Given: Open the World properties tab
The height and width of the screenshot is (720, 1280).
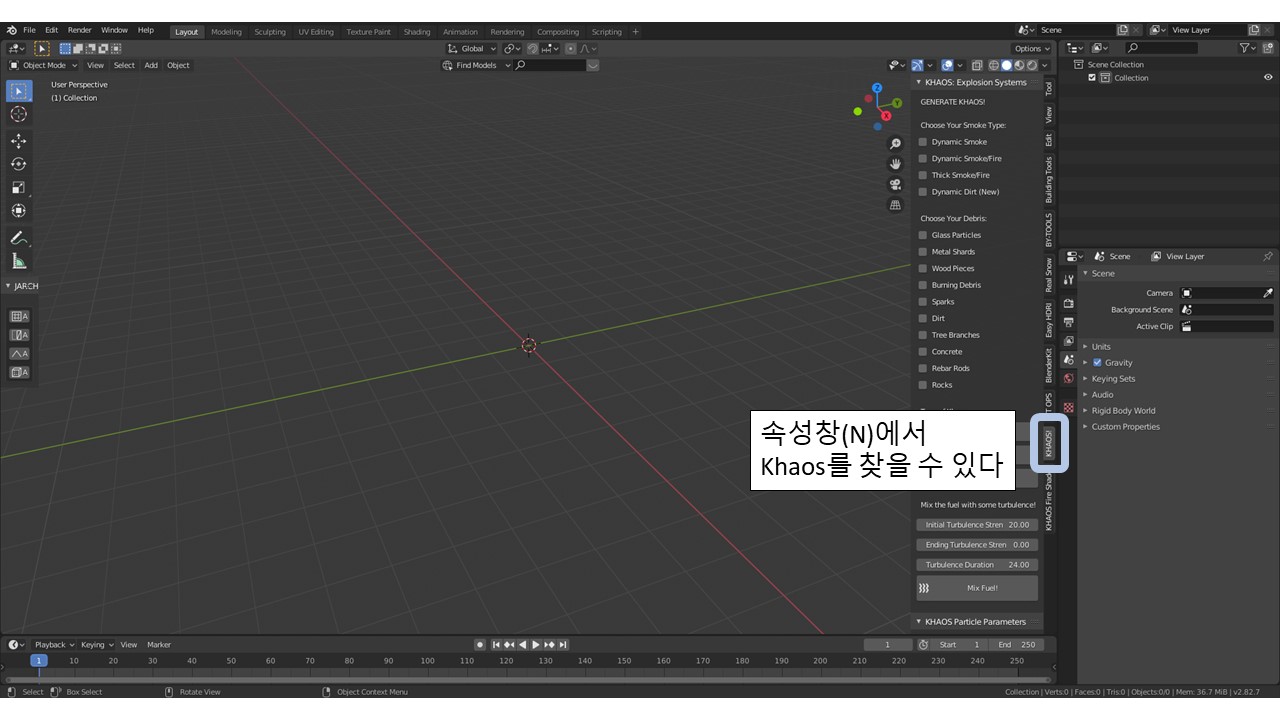Looking at the screenshot, I should (x=1068, y=378).
